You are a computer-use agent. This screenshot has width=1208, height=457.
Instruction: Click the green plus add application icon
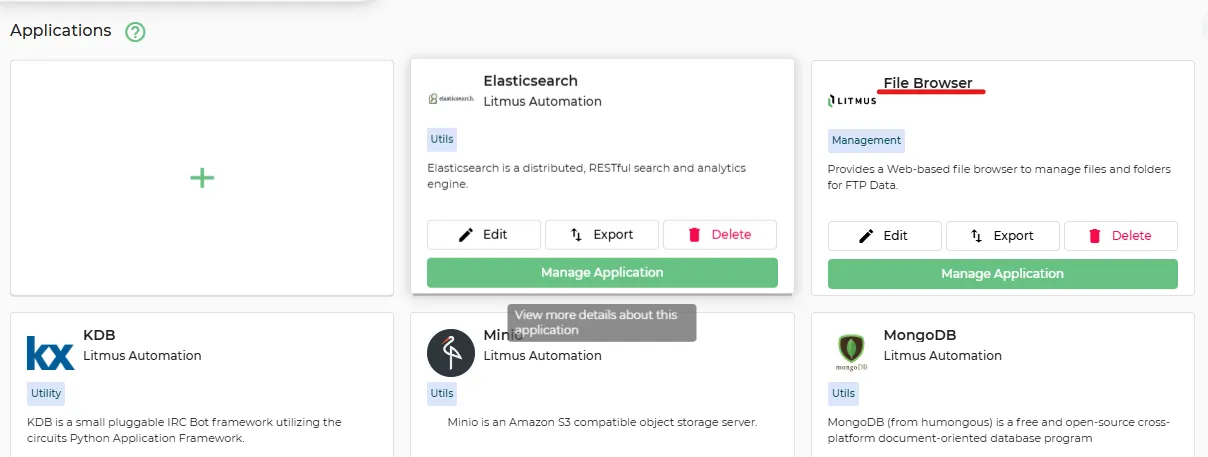coord(202,178)
